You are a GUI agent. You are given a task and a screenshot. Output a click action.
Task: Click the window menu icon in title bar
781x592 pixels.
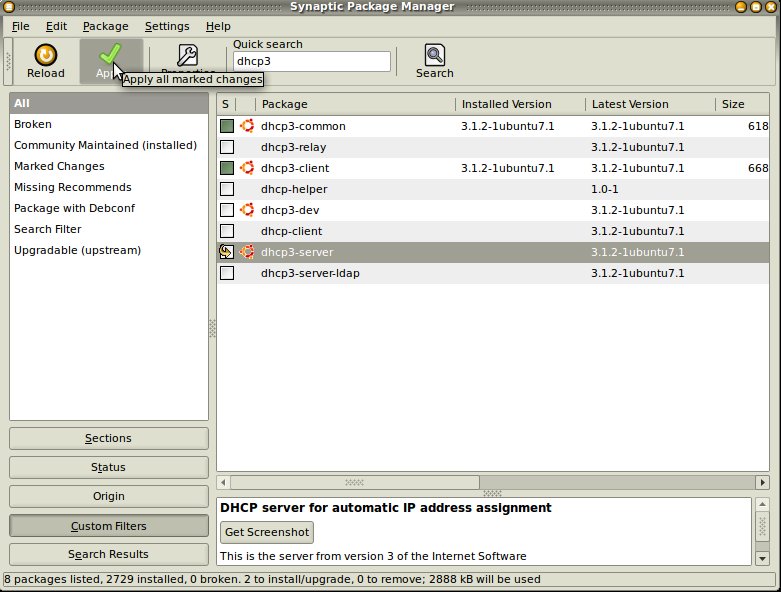8,6
